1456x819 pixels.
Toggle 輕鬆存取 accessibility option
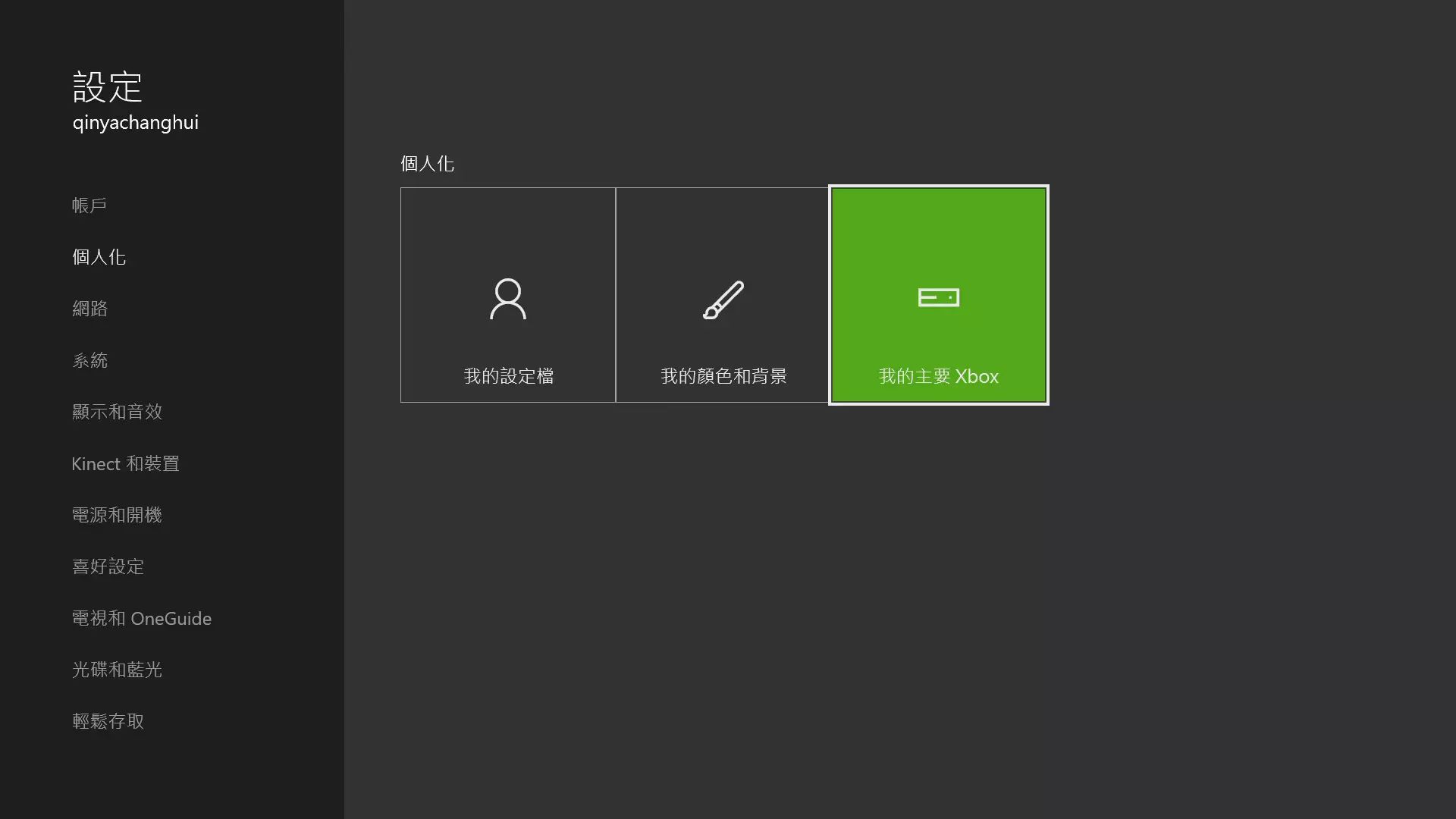(x=108, y=721)
